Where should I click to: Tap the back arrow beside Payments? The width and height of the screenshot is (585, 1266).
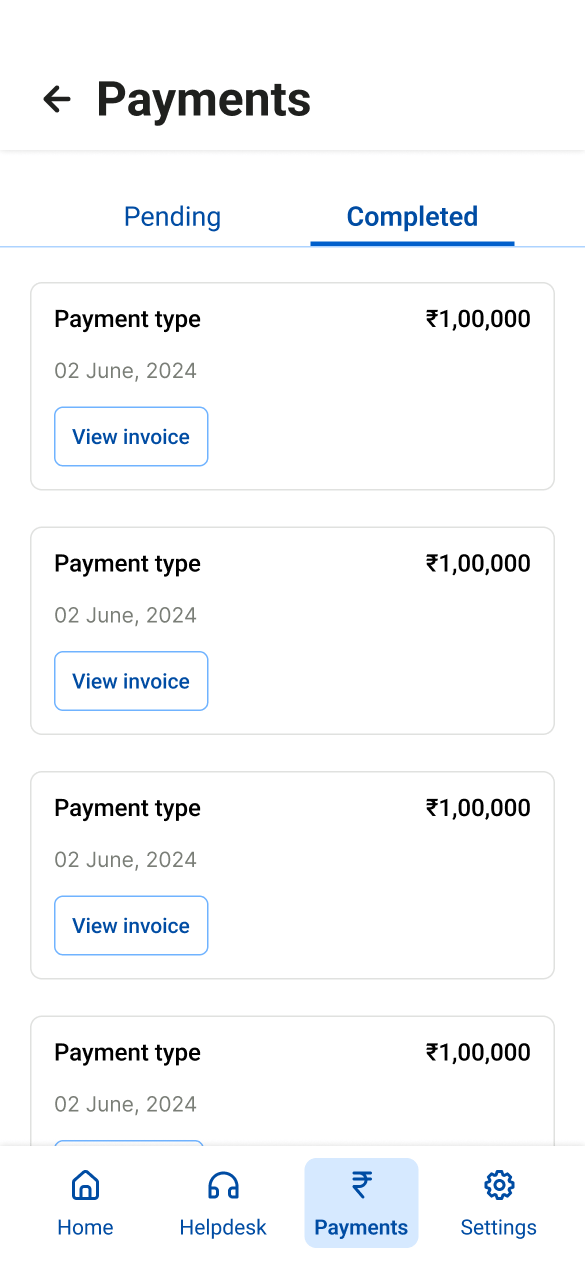pos(57,99)
